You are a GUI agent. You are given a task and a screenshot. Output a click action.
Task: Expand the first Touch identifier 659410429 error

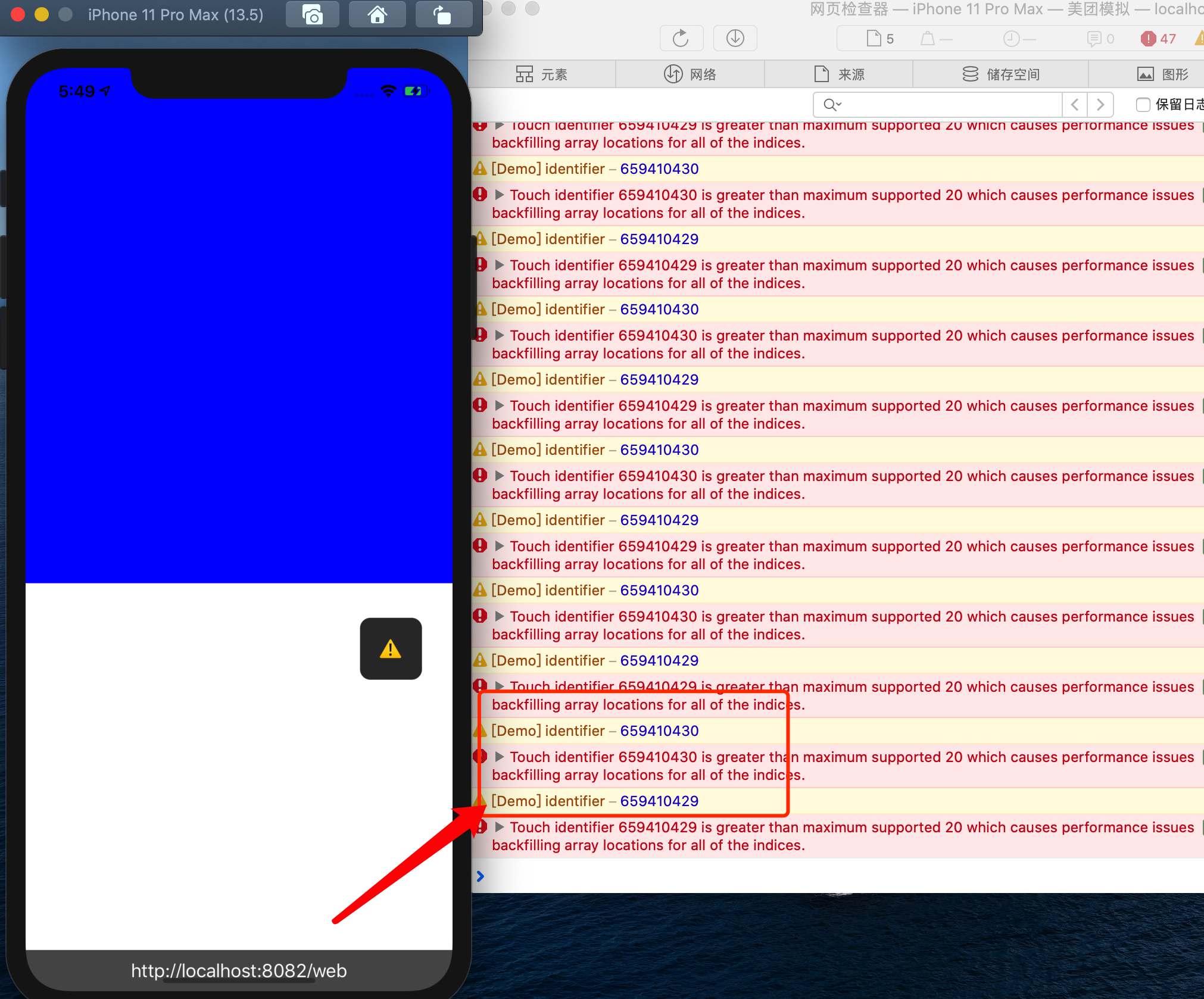click(499, 124)
